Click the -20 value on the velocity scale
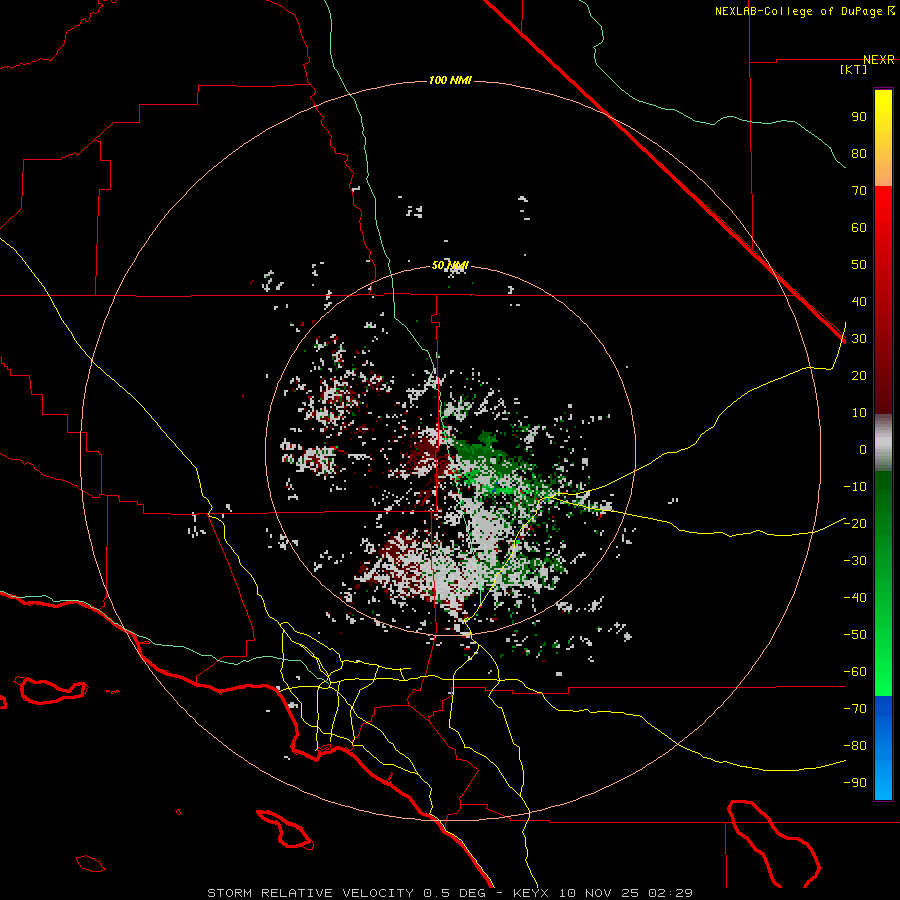900x900 pixels. pyautogui.click(x=855, y=523)
